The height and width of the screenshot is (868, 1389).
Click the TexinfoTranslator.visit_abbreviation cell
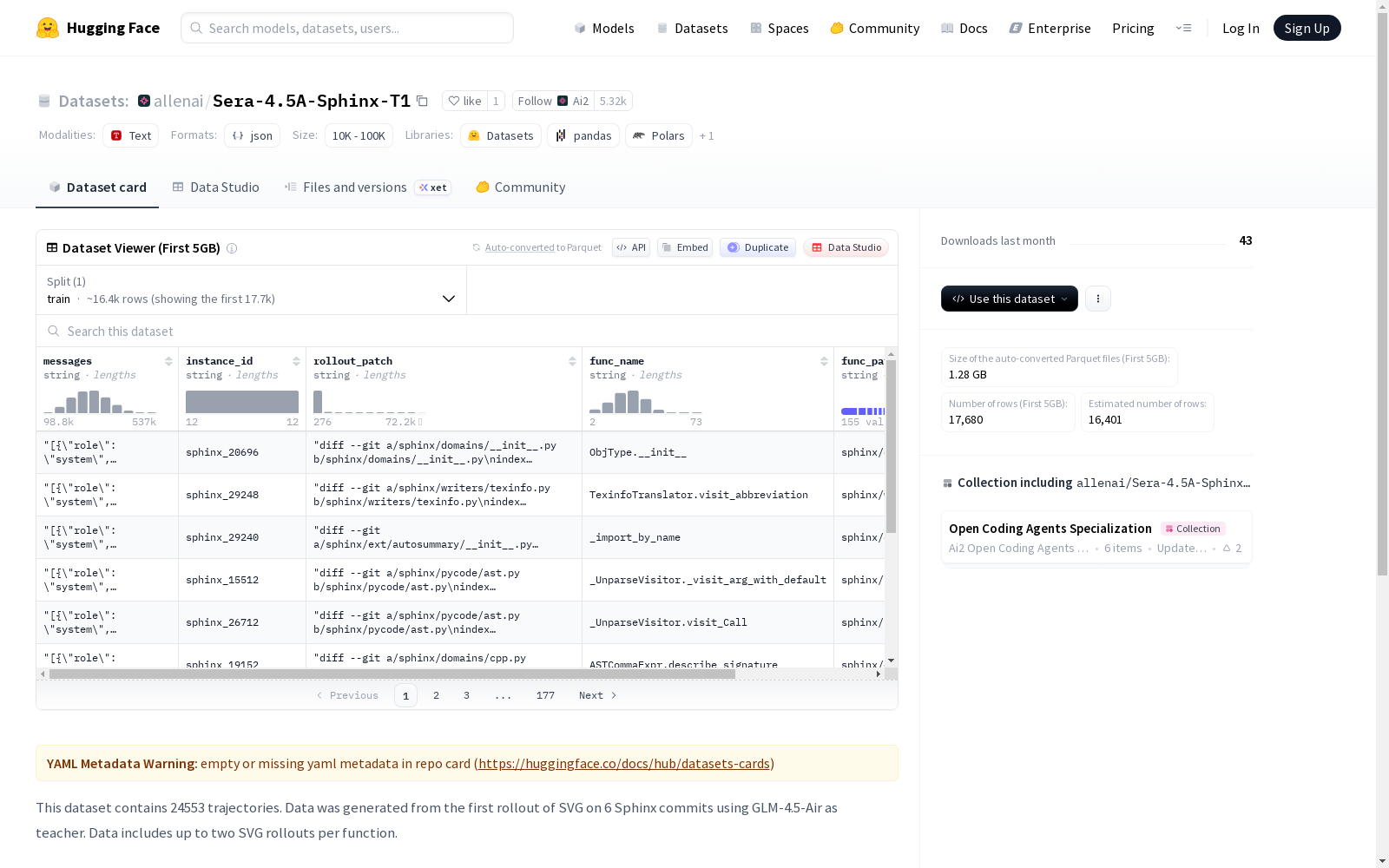(x=708, y=495)
